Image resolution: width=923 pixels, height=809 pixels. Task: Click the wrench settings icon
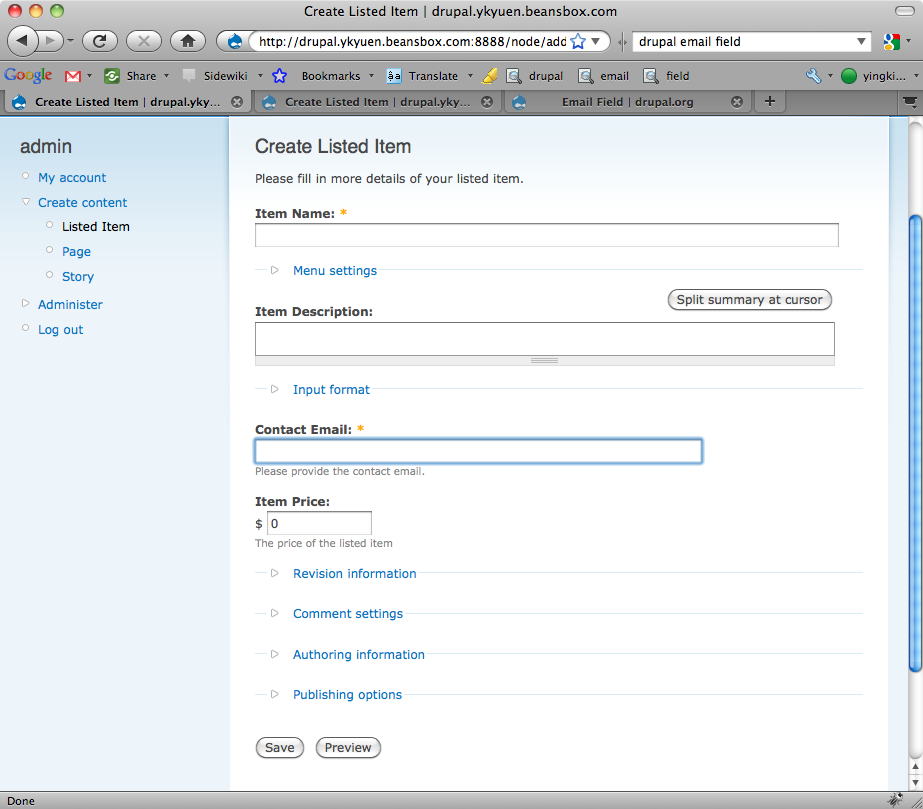coord(813,76)
